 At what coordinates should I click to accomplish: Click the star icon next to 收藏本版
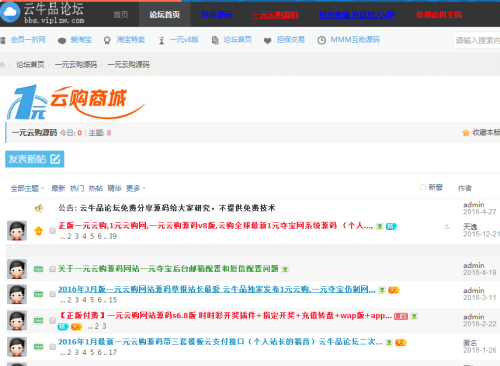pos(466,133)
